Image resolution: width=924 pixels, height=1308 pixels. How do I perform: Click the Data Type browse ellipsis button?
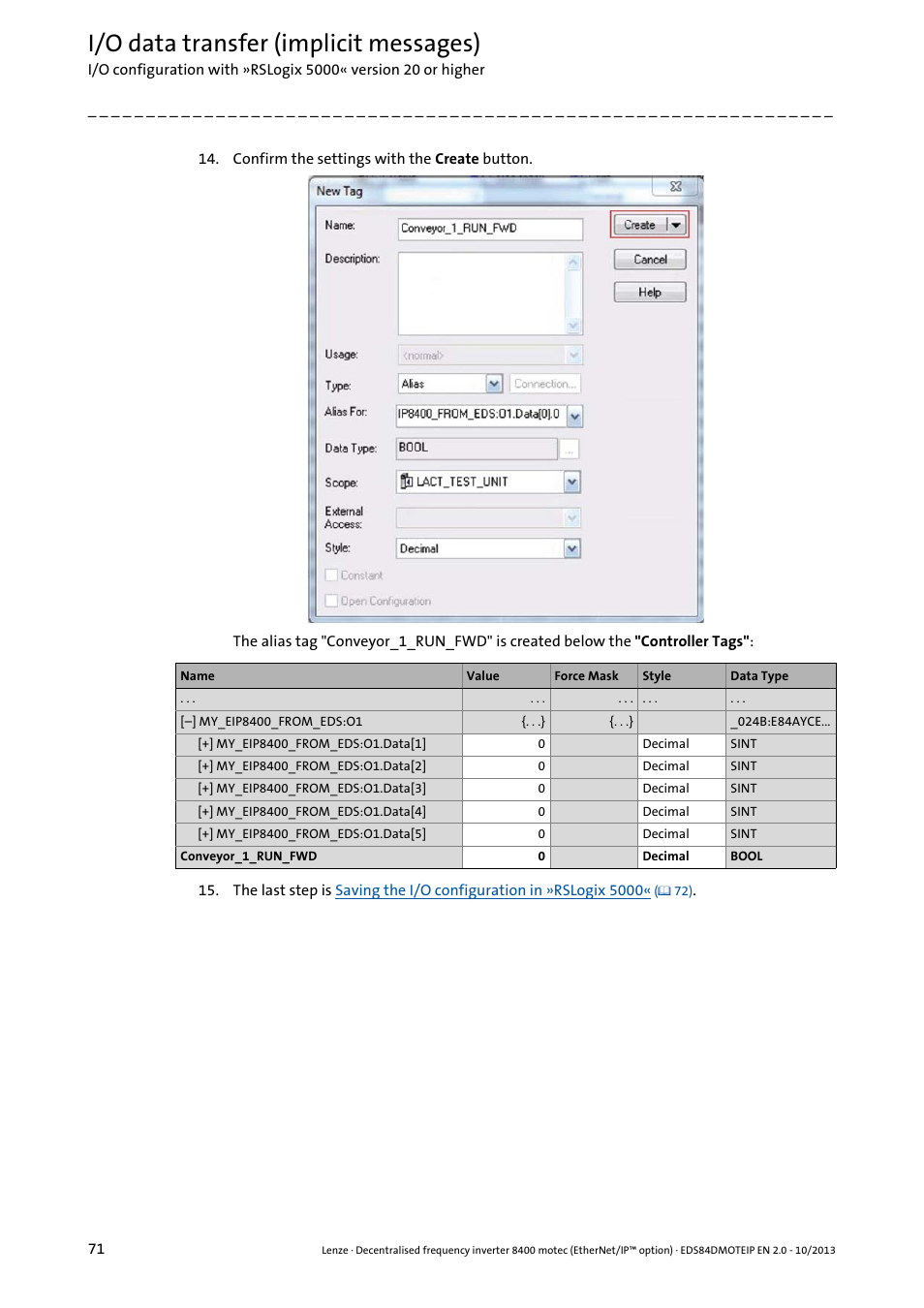(x=570, y=449)
